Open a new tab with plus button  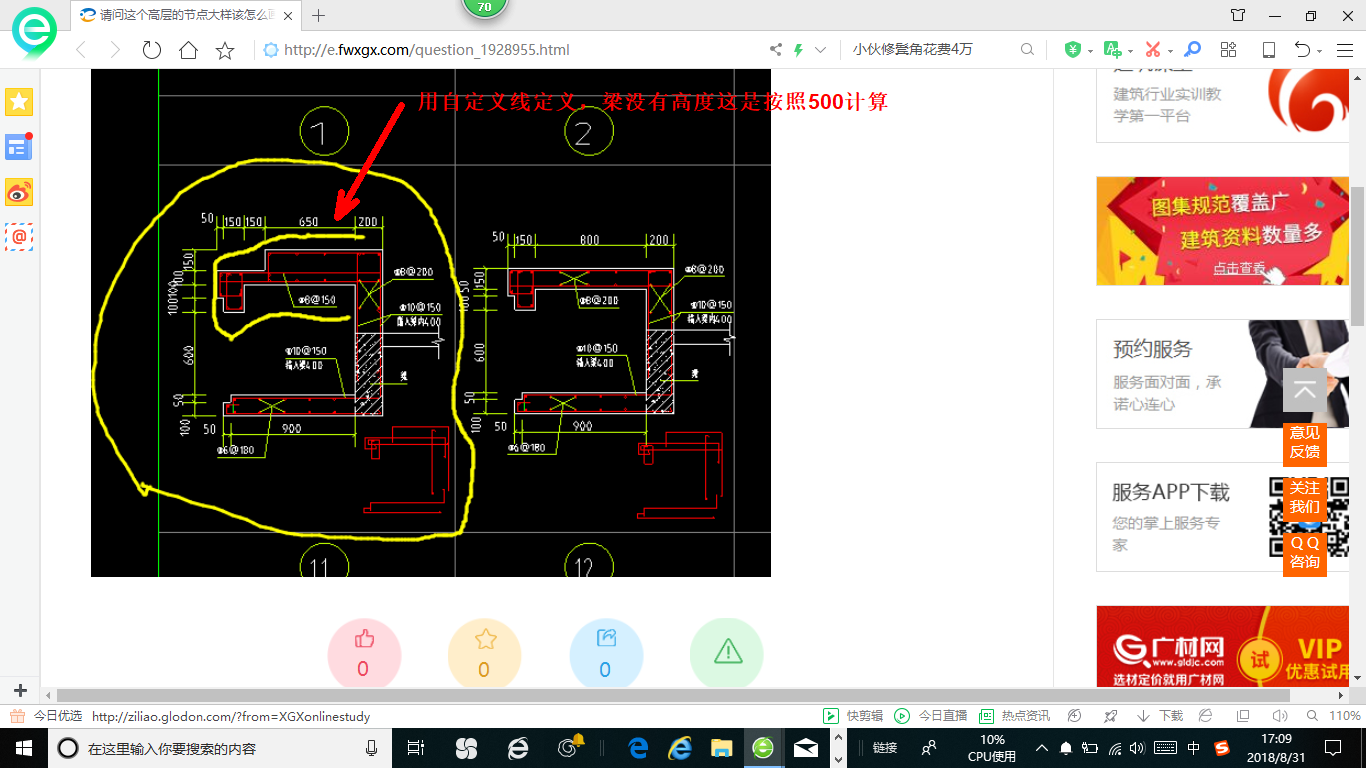[319, 15]
